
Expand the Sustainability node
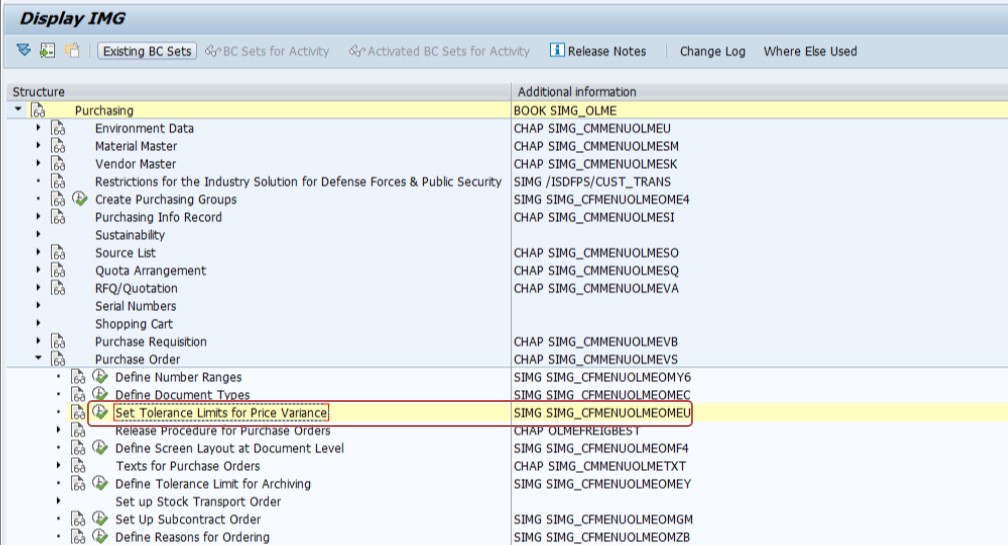click(x=39, y=235)
